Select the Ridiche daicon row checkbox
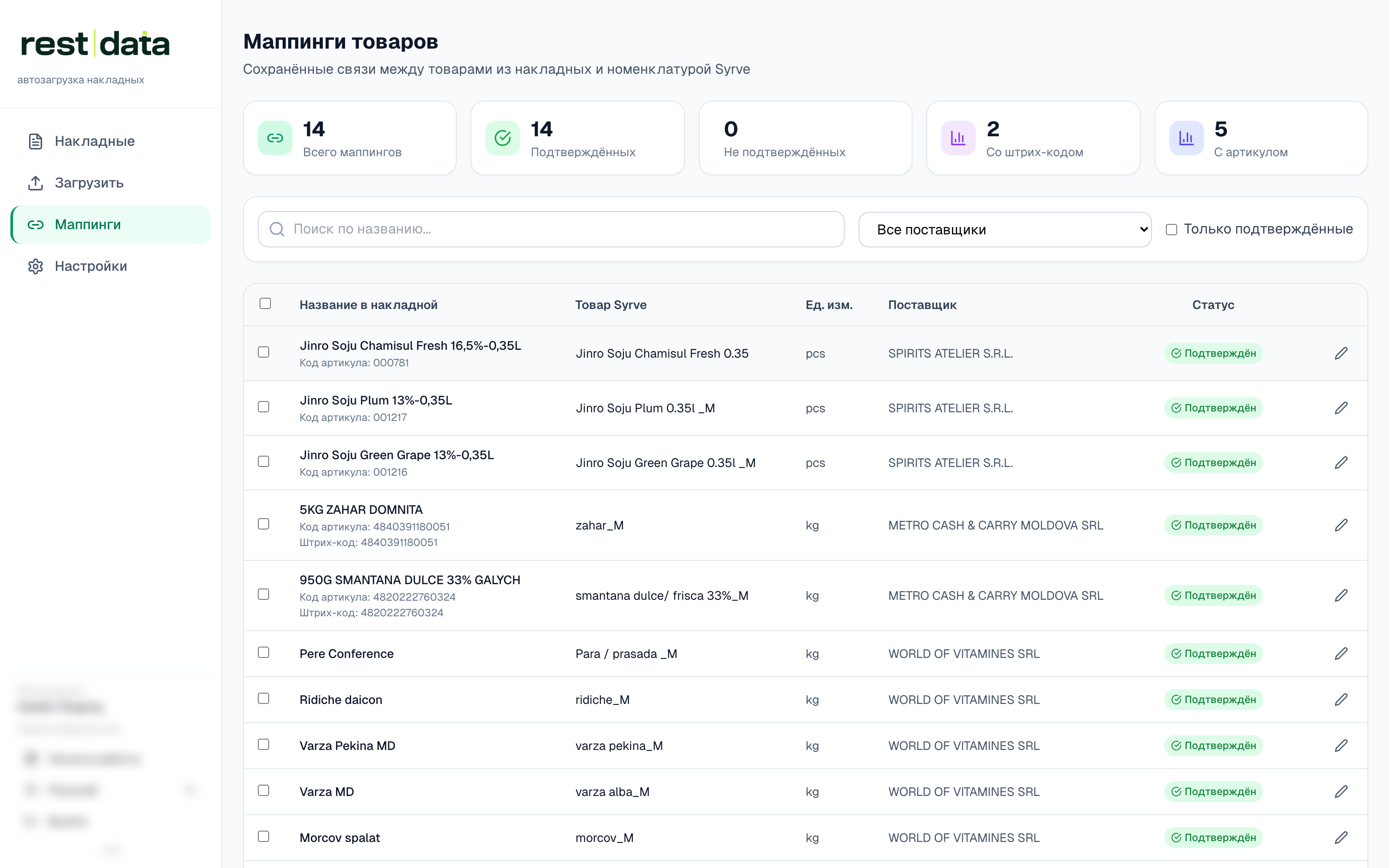The image size is (1389, 868). point(263,699)
